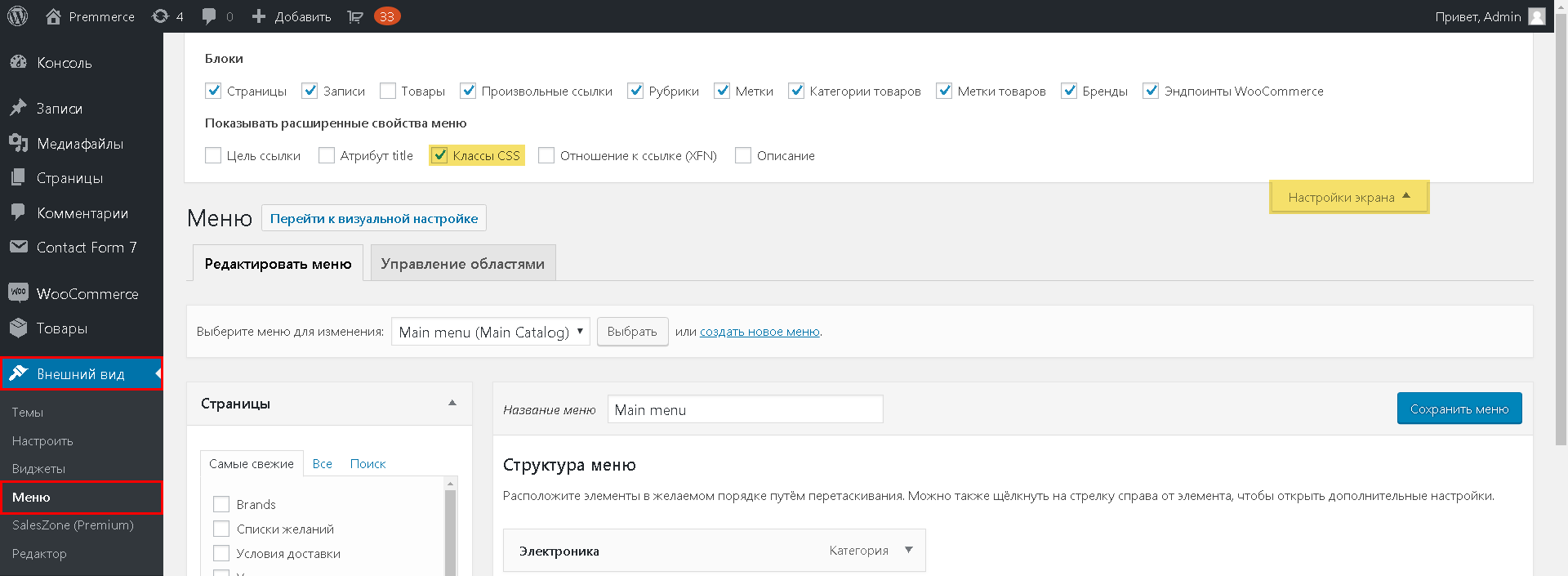Screen dimensions: 1568x576
Task: Toggle the Категории товаров checkbox
Action: coord(796,91)
